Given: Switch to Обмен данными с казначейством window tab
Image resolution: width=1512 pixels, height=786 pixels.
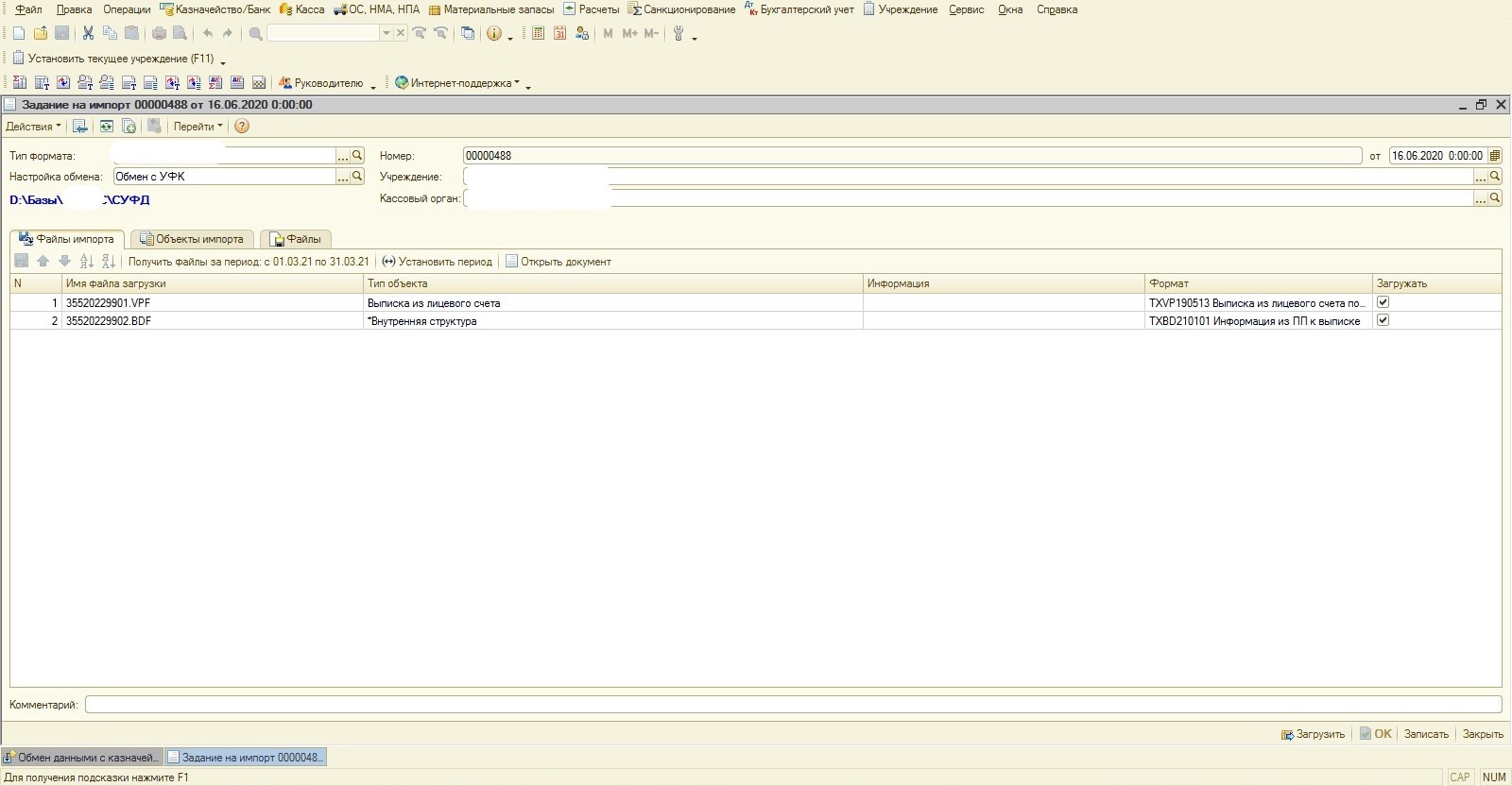Looking at the screenshot, I should [82, 758].
